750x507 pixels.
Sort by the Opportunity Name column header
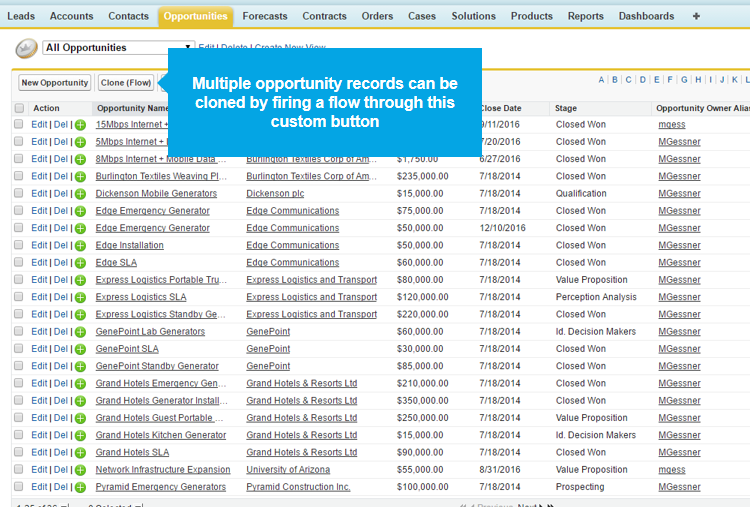(x=132, y=108)
